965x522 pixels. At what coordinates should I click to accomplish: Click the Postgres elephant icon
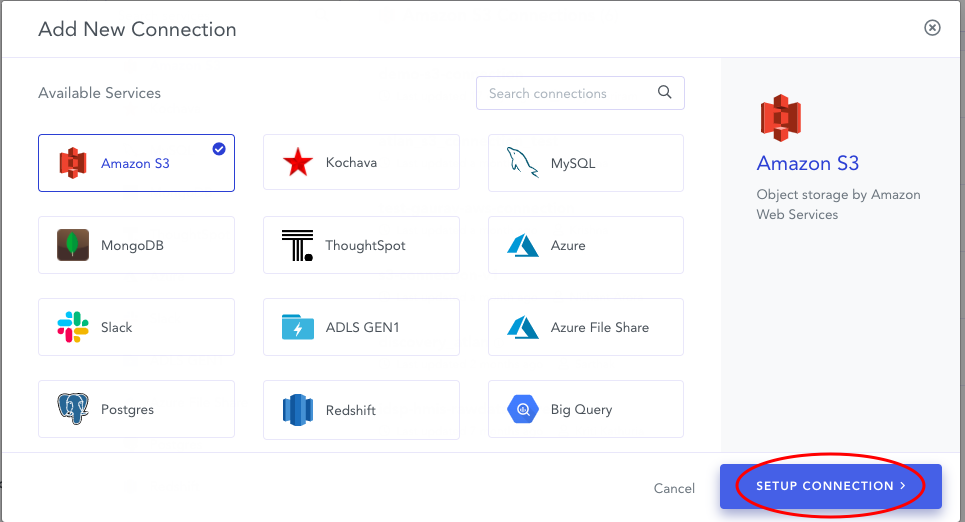pyautogui.click(x=73, y=409)
